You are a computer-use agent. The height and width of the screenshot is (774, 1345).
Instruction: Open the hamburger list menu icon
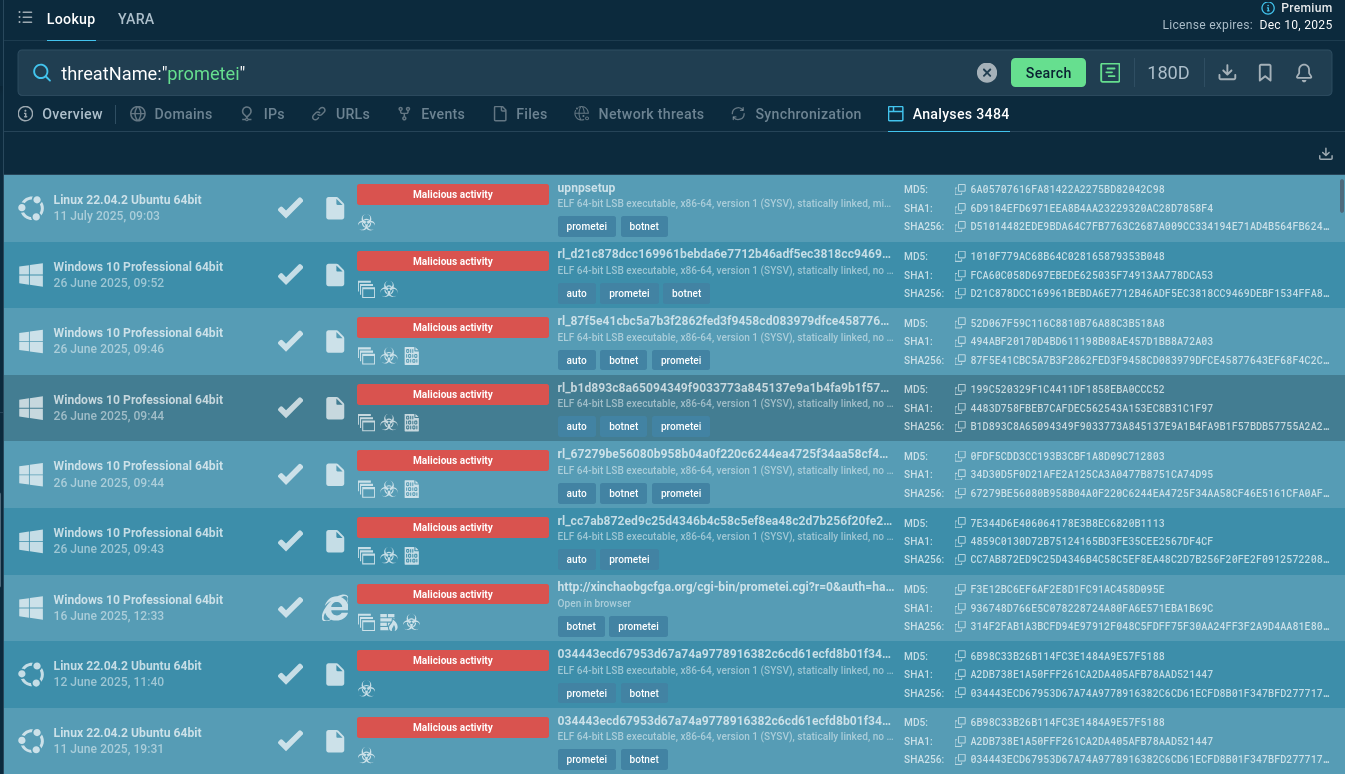(x=25, y=18)
